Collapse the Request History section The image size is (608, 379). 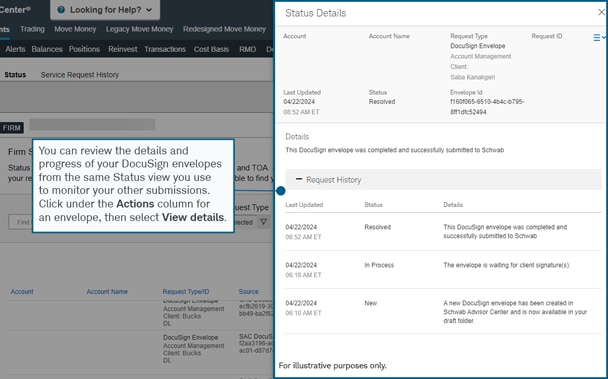pos(299,179)
